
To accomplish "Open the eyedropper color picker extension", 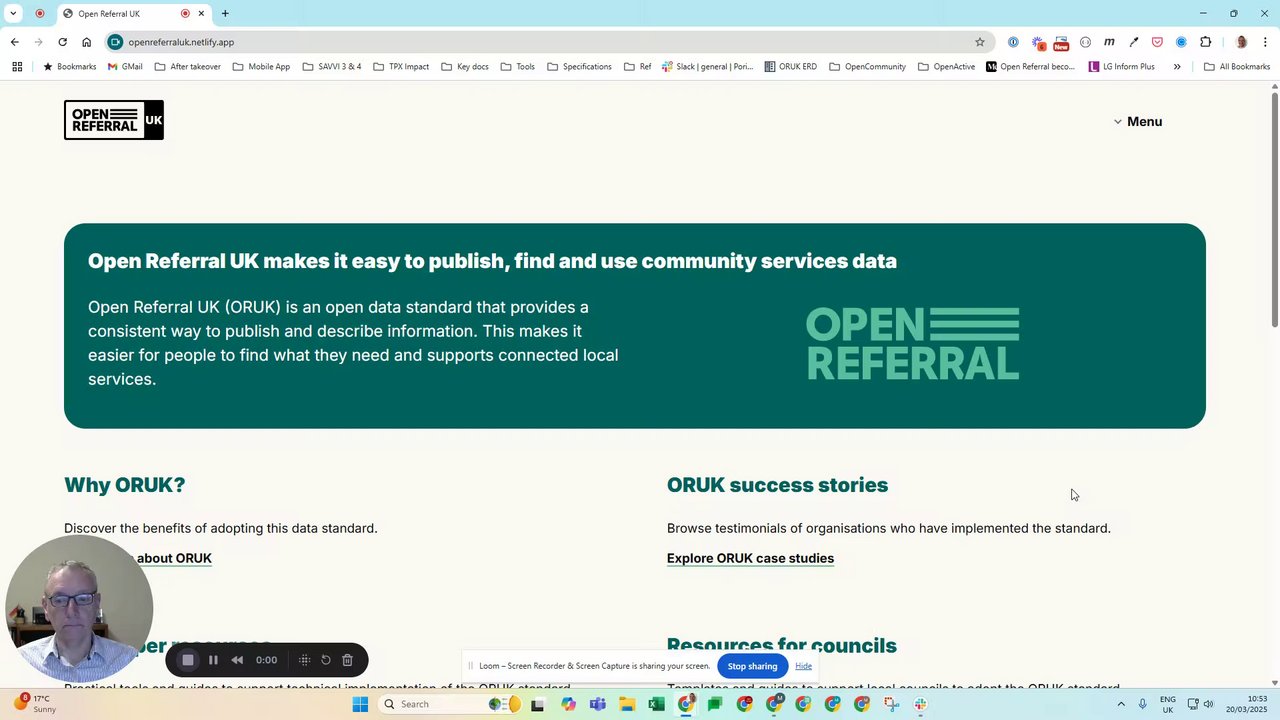I will coord(1133,42).
